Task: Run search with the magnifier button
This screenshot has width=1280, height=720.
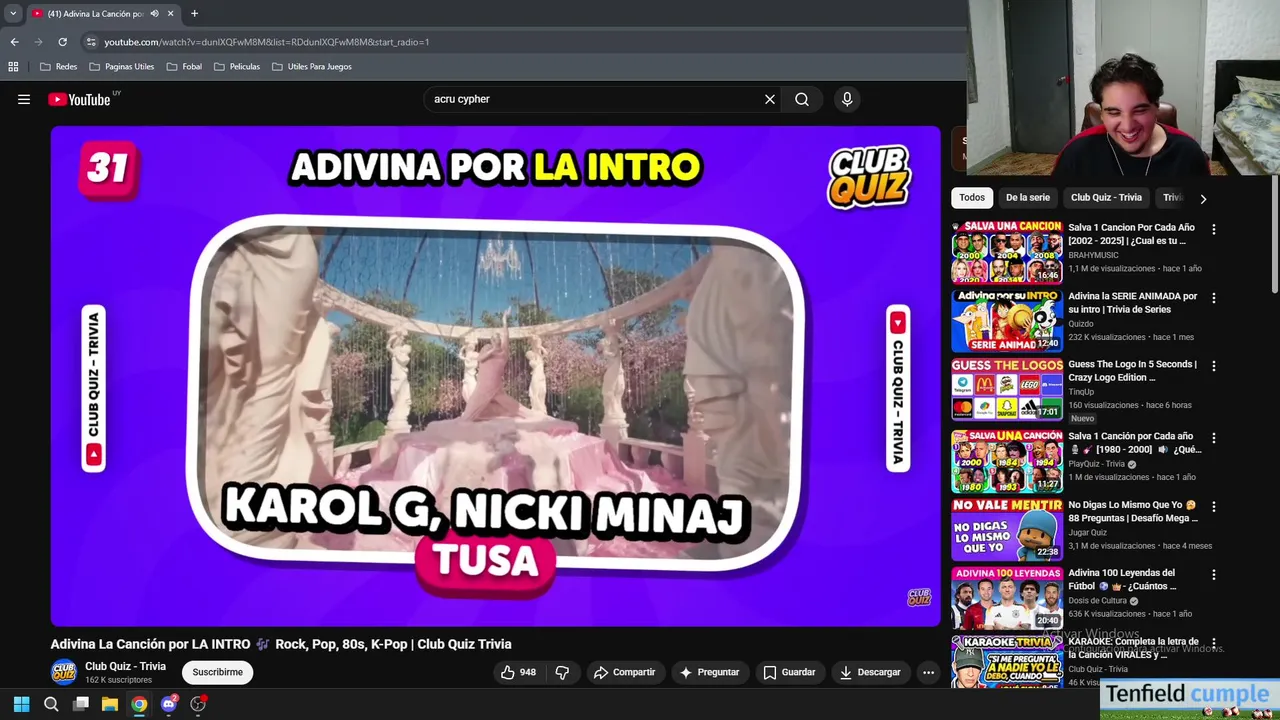Action: (802, 99)
